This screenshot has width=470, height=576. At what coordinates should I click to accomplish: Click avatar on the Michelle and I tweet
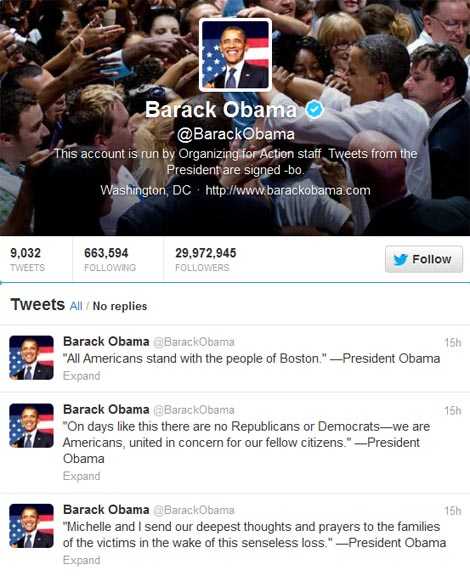coord(32,526)
